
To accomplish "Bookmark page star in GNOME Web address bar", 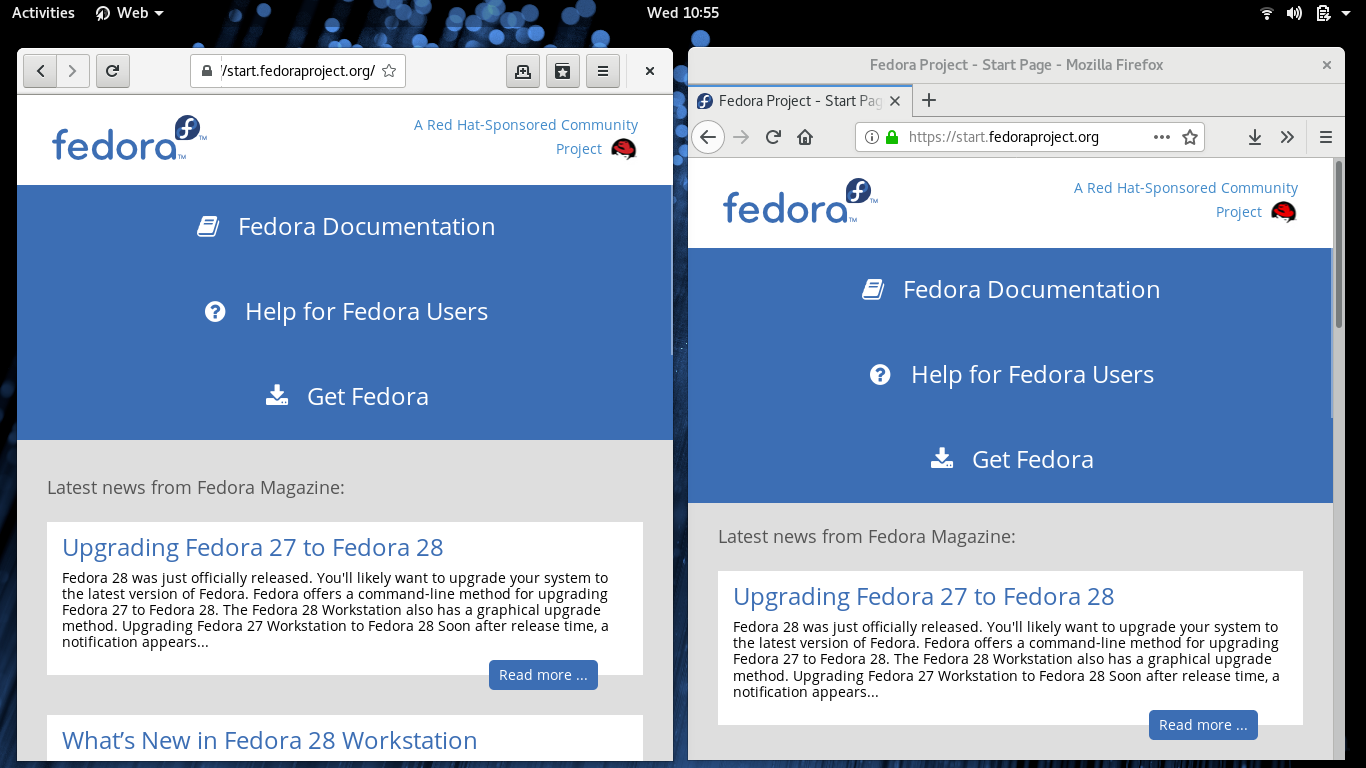I will (x=389, y=71).
